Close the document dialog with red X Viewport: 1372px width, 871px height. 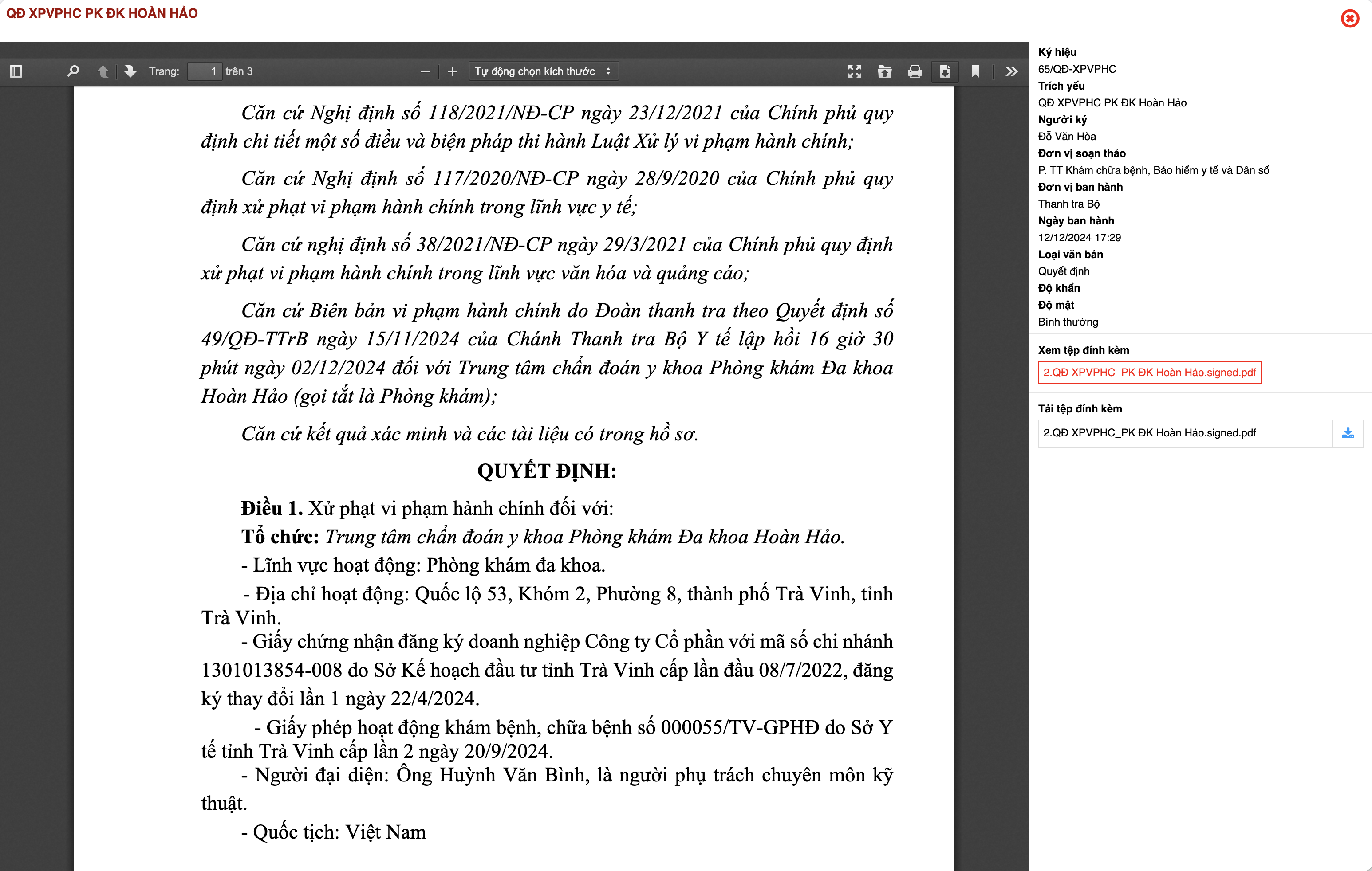[1350, 19]
